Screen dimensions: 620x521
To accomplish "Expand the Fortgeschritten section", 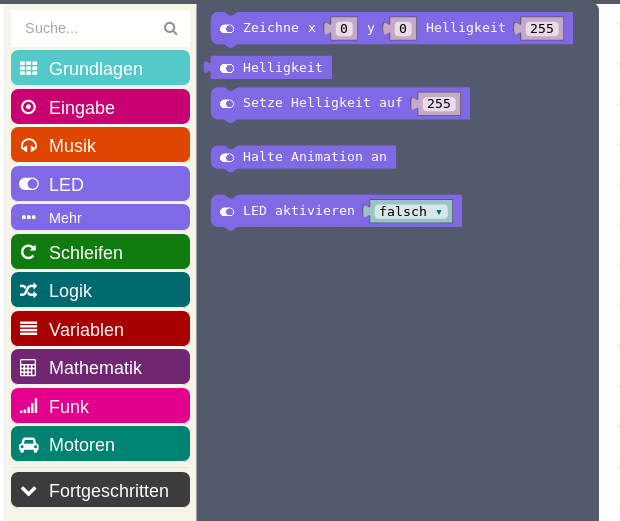I will 100,490.
